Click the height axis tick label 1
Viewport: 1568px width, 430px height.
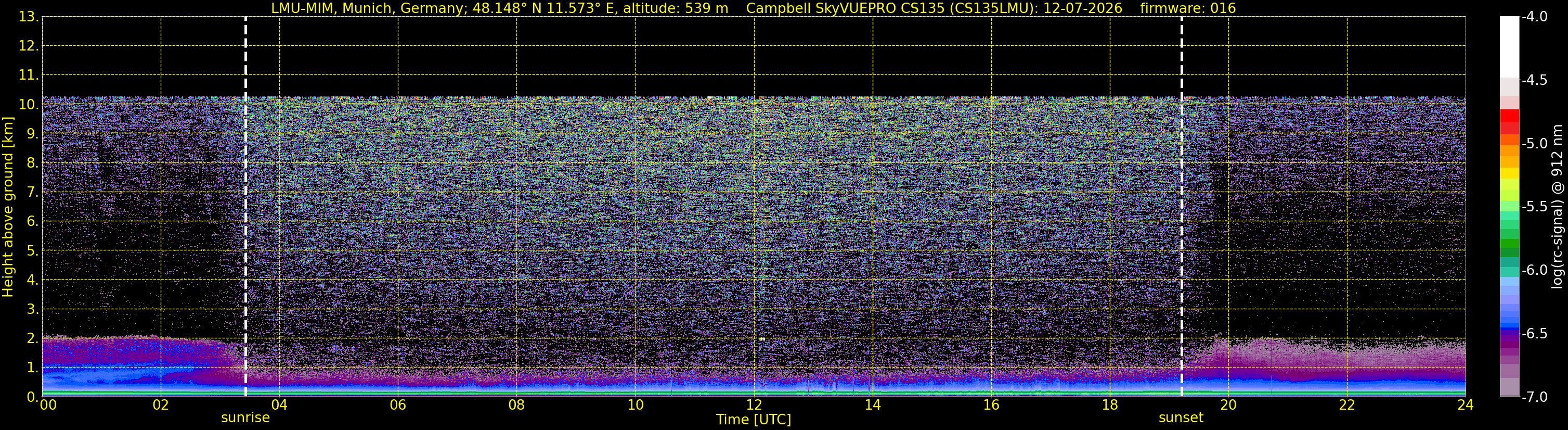click(33, 368)
